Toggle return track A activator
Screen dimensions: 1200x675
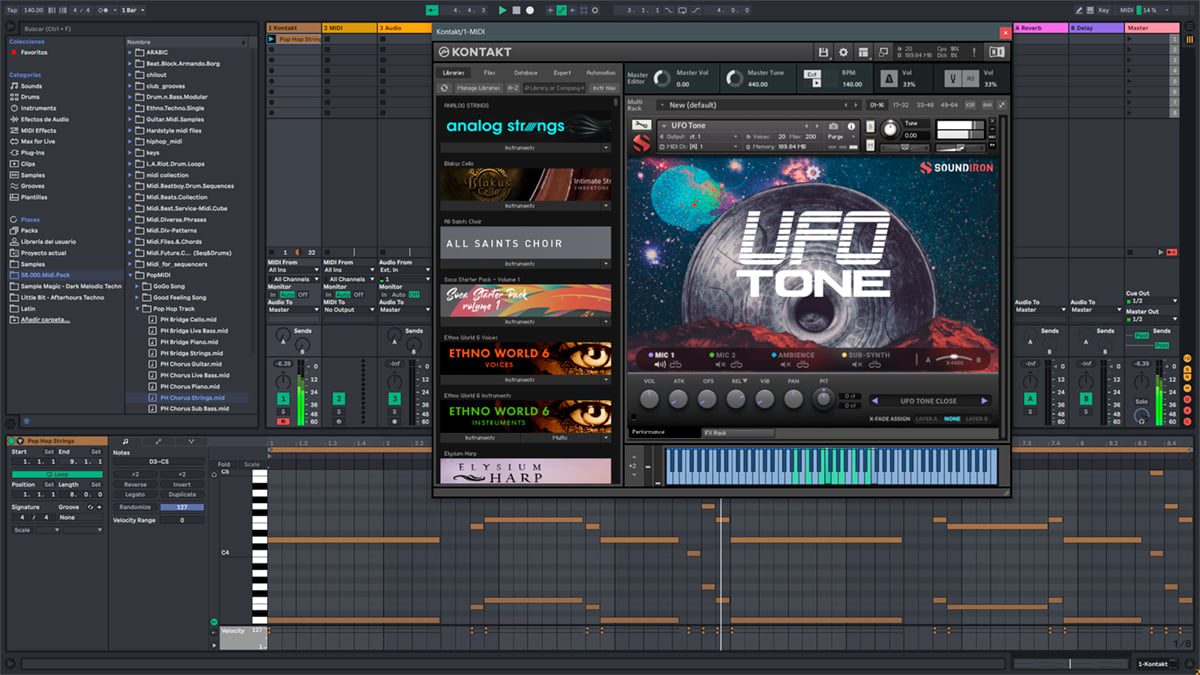pos(1030,399)
